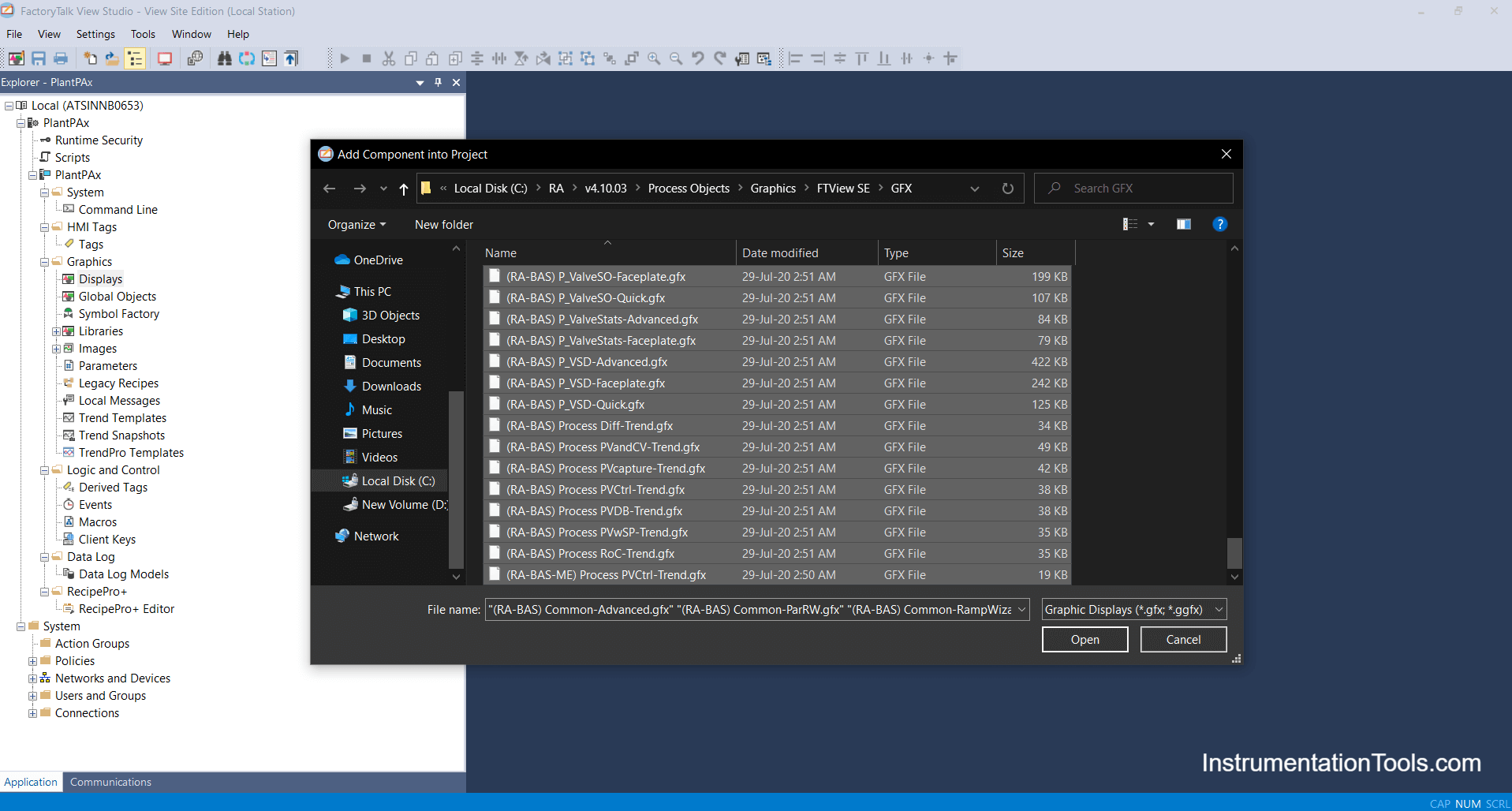Collapse the Logic and Control node
The height and width of the screenshot is (811, 1512).
click(45, 470)
